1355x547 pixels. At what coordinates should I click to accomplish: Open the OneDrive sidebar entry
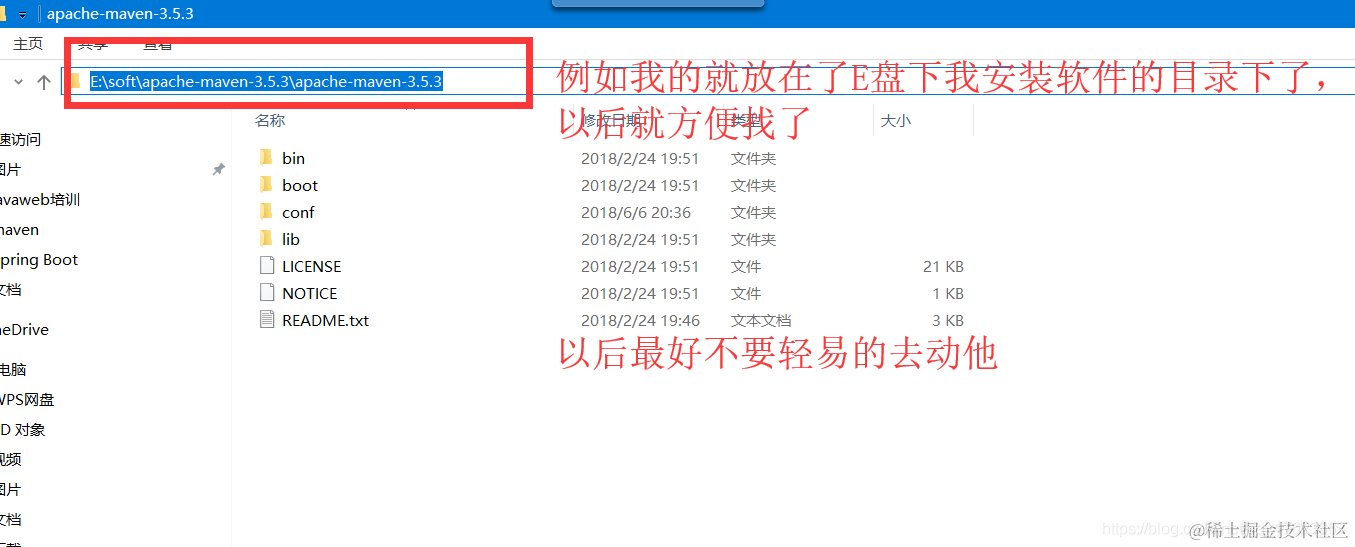[24, 330]
